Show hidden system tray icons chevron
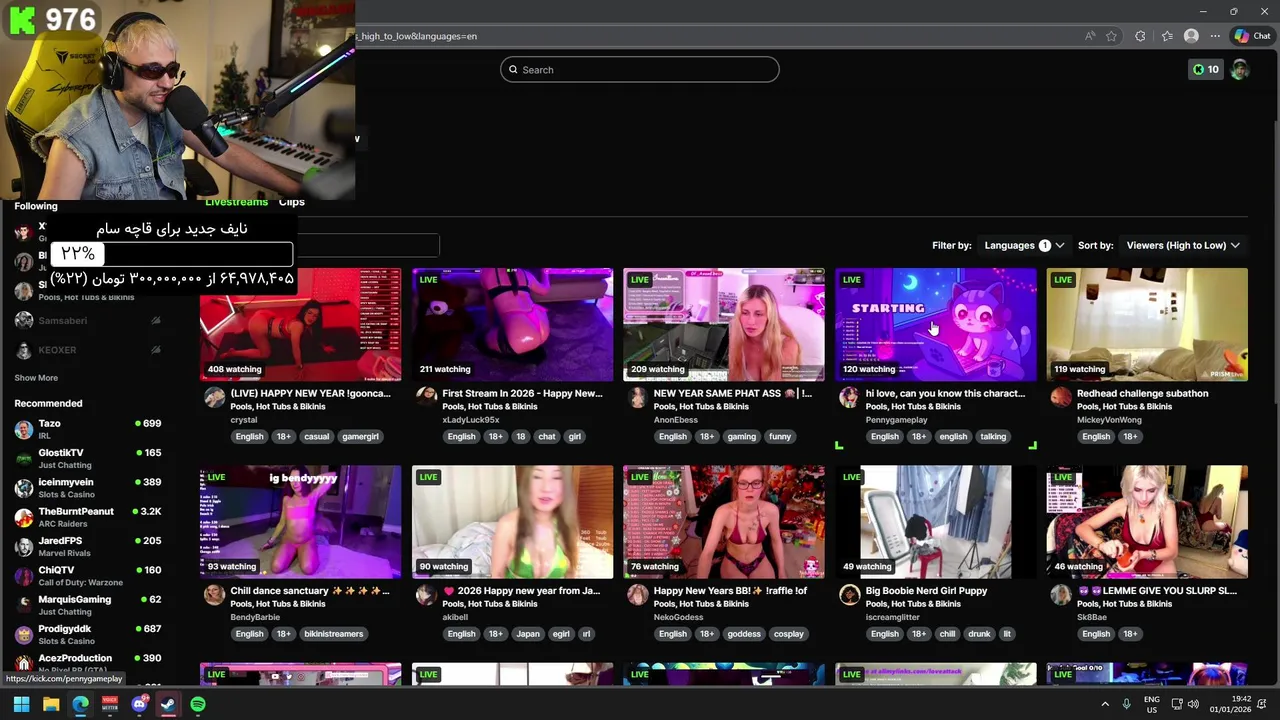The height and width of the screenshot is (720, 1280). 1105,704
